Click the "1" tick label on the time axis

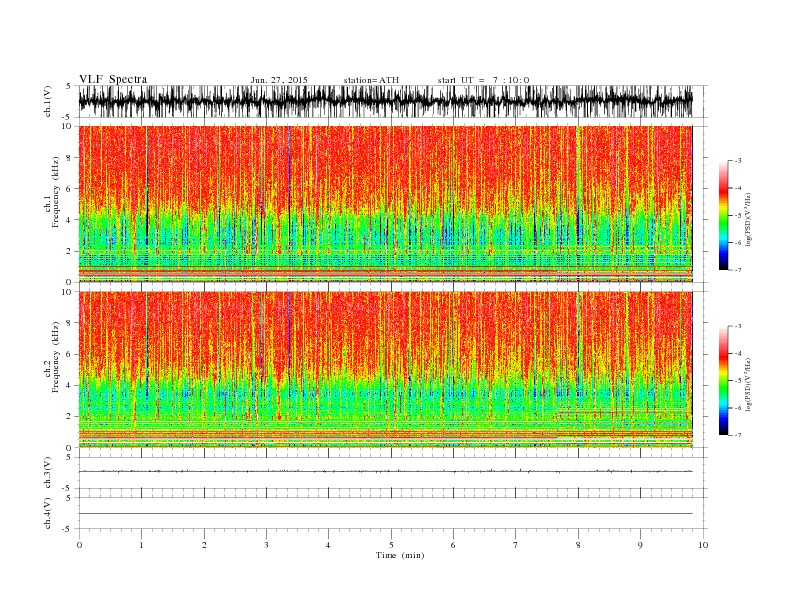[x=142, y=545]
